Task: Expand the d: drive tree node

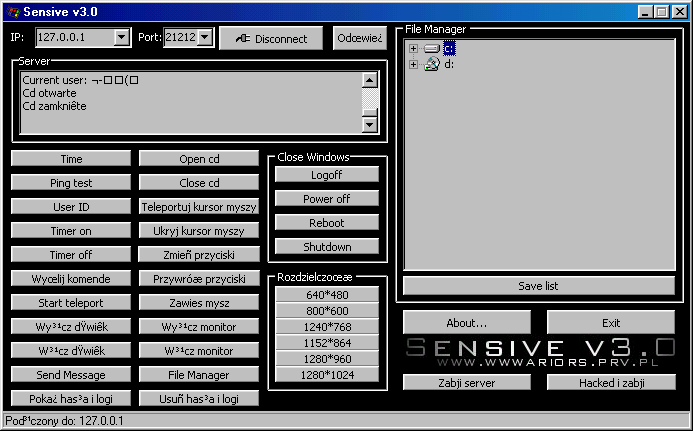Action: coord(413,64)
